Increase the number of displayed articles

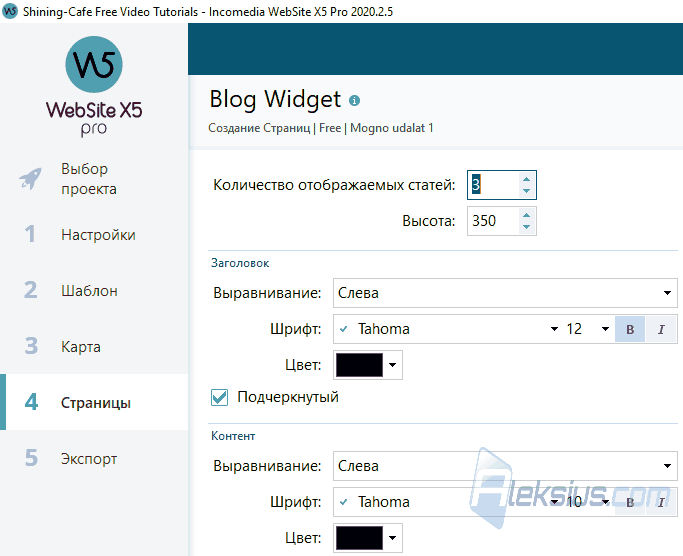526,180
